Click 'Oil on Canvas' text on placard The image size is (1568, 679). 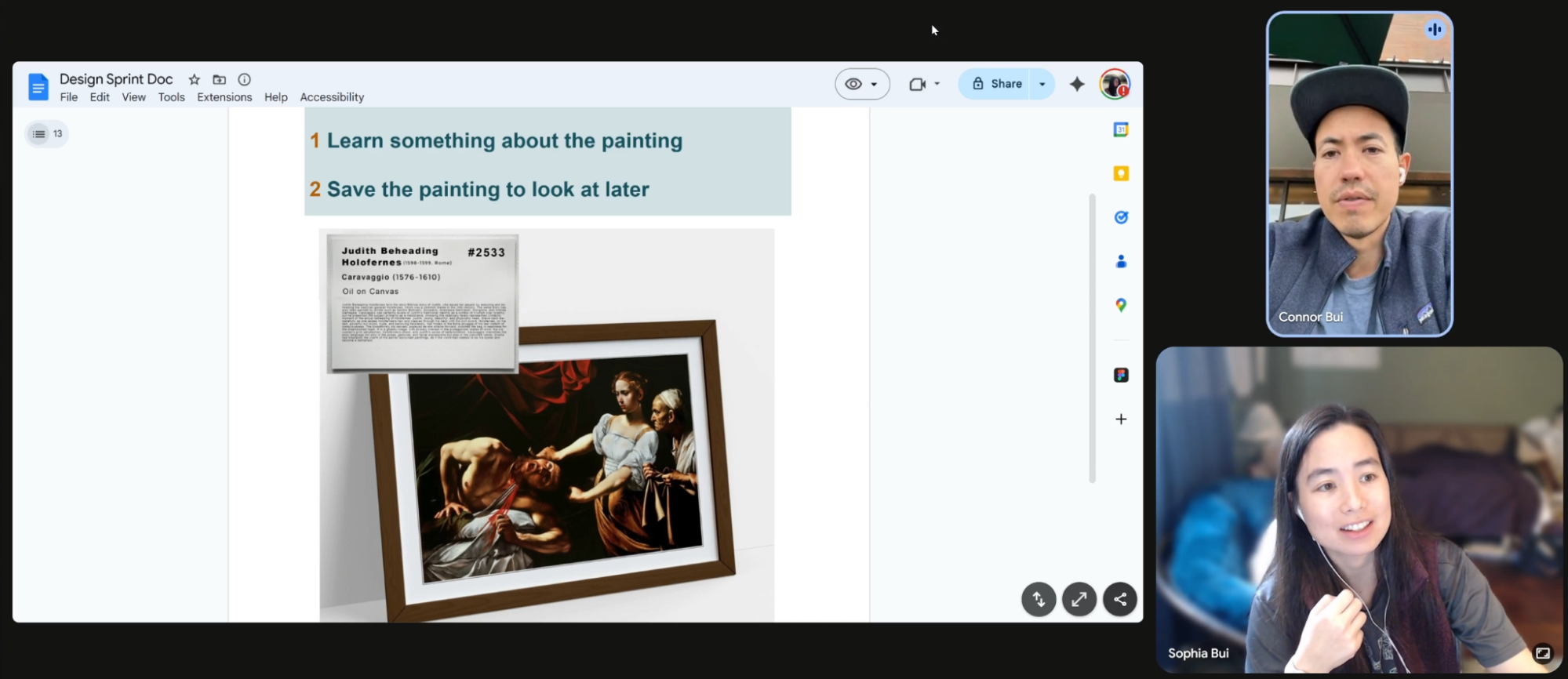pos(370,292)
